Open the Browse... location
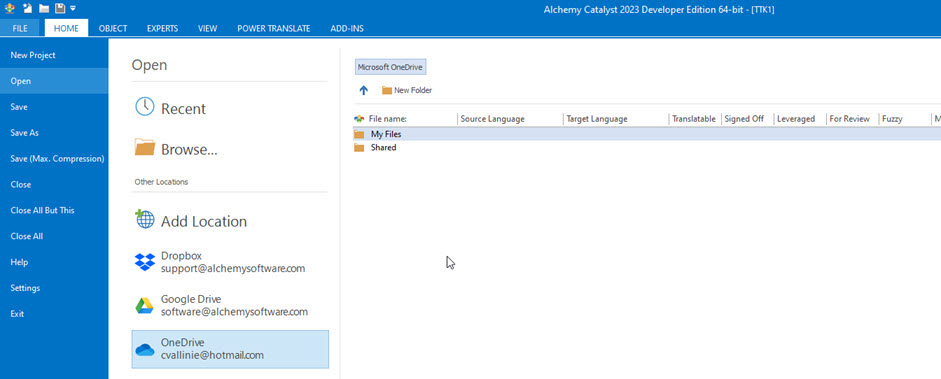Screen dimensions: 941x379 point(230,148)
